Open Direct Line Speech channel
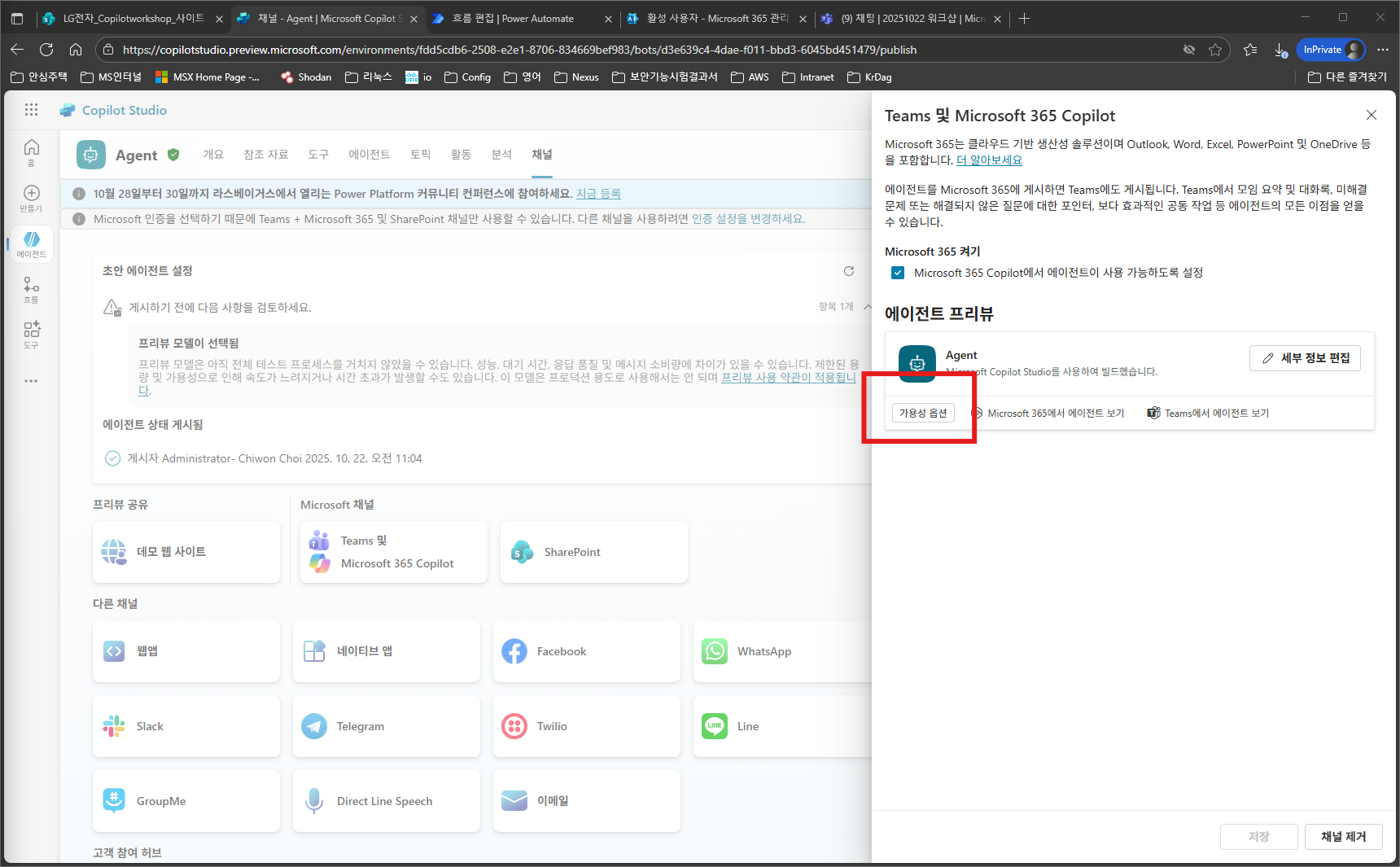1400x867 pixels. tap(387, 801)
